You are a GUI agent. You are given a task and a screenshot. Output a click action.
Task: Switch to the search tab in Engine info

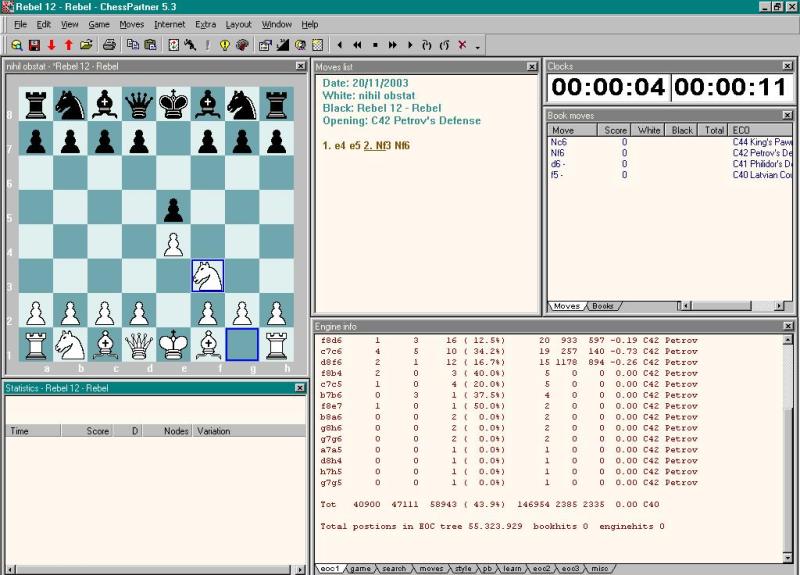[394, 569]
